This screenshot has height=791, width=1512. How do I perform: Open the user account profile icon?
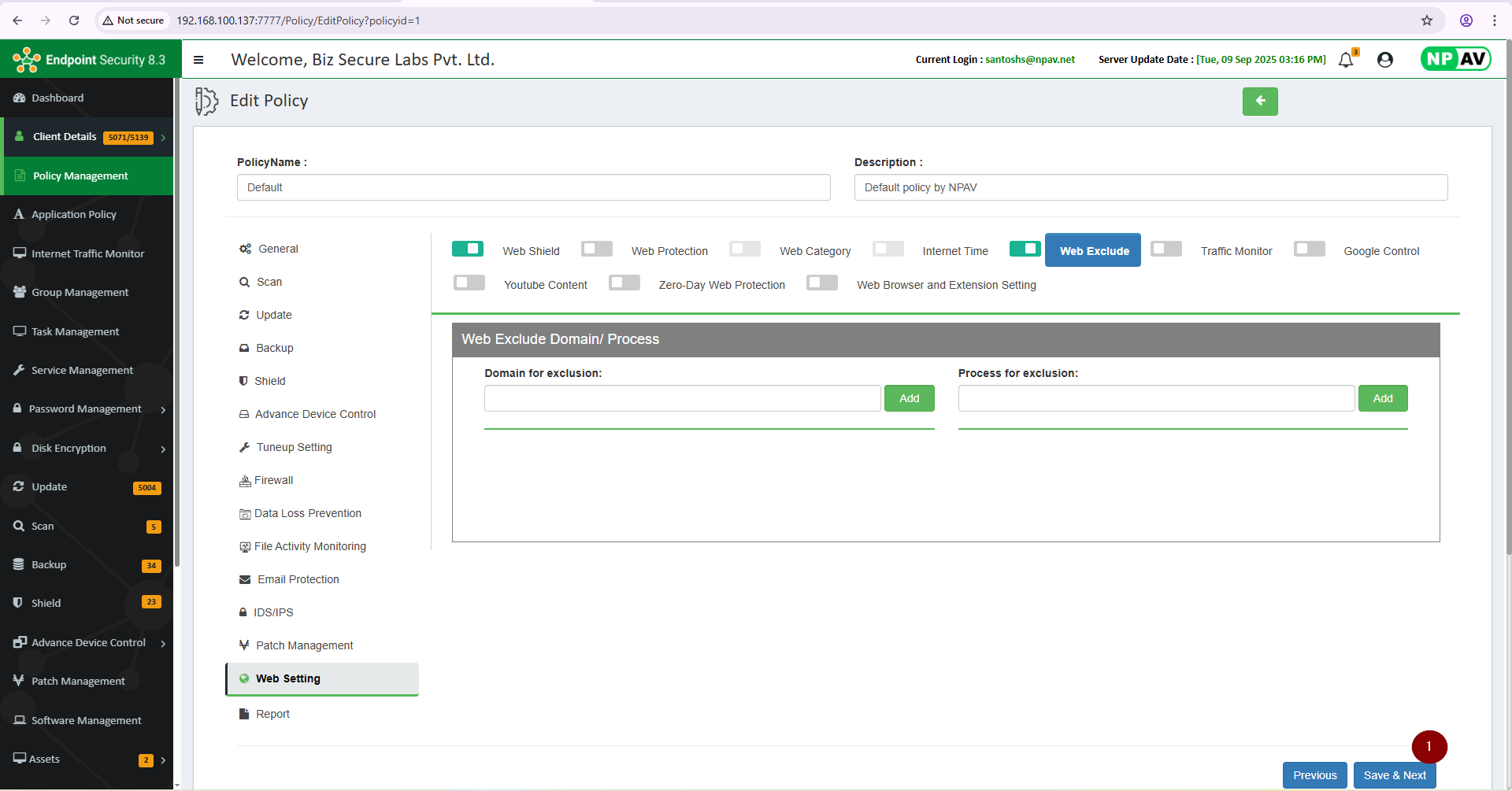point(1385,60)
